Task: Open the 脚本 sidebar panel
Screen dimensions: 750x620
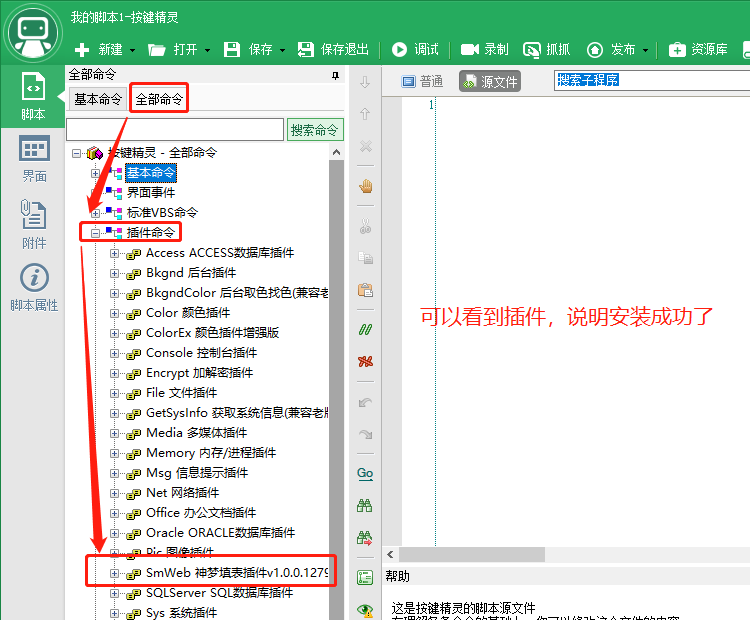Action: tap(33, 96)
